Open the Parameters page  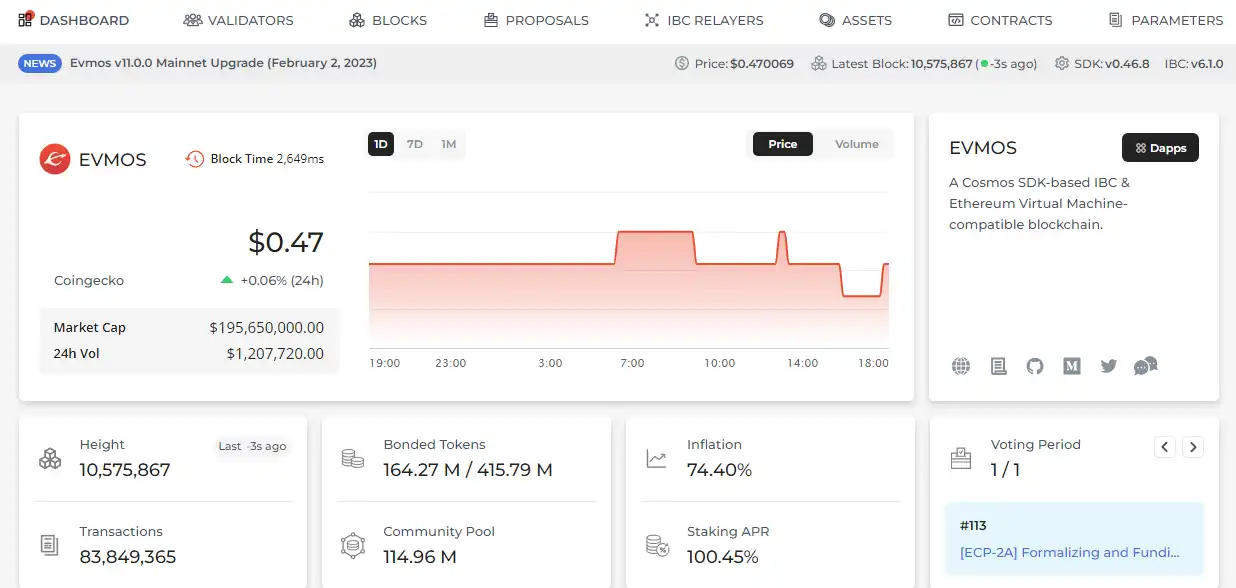[x=1165, y=20]
